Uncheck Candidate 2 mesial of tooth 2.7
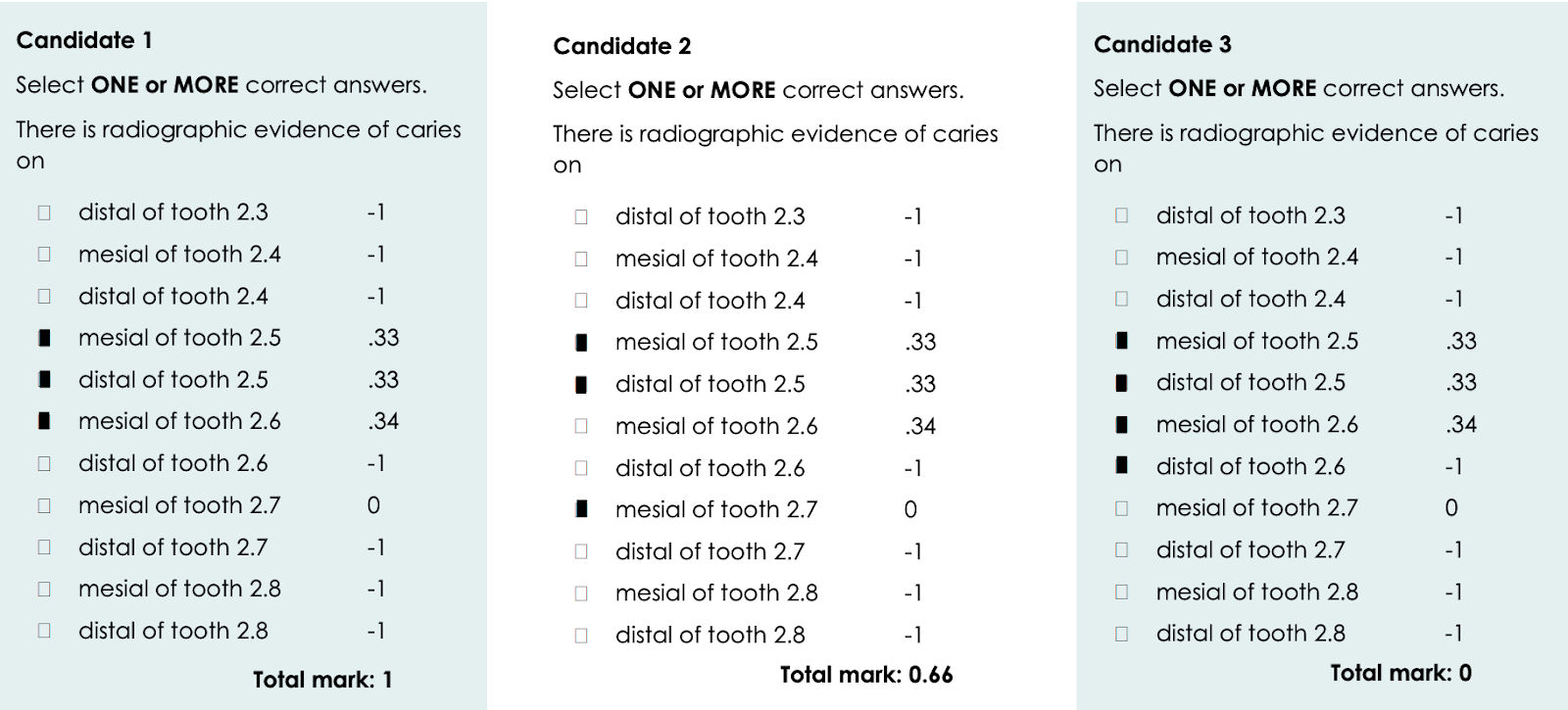The width and height of the screenshot is (1568, 710). tap(581, 509)
